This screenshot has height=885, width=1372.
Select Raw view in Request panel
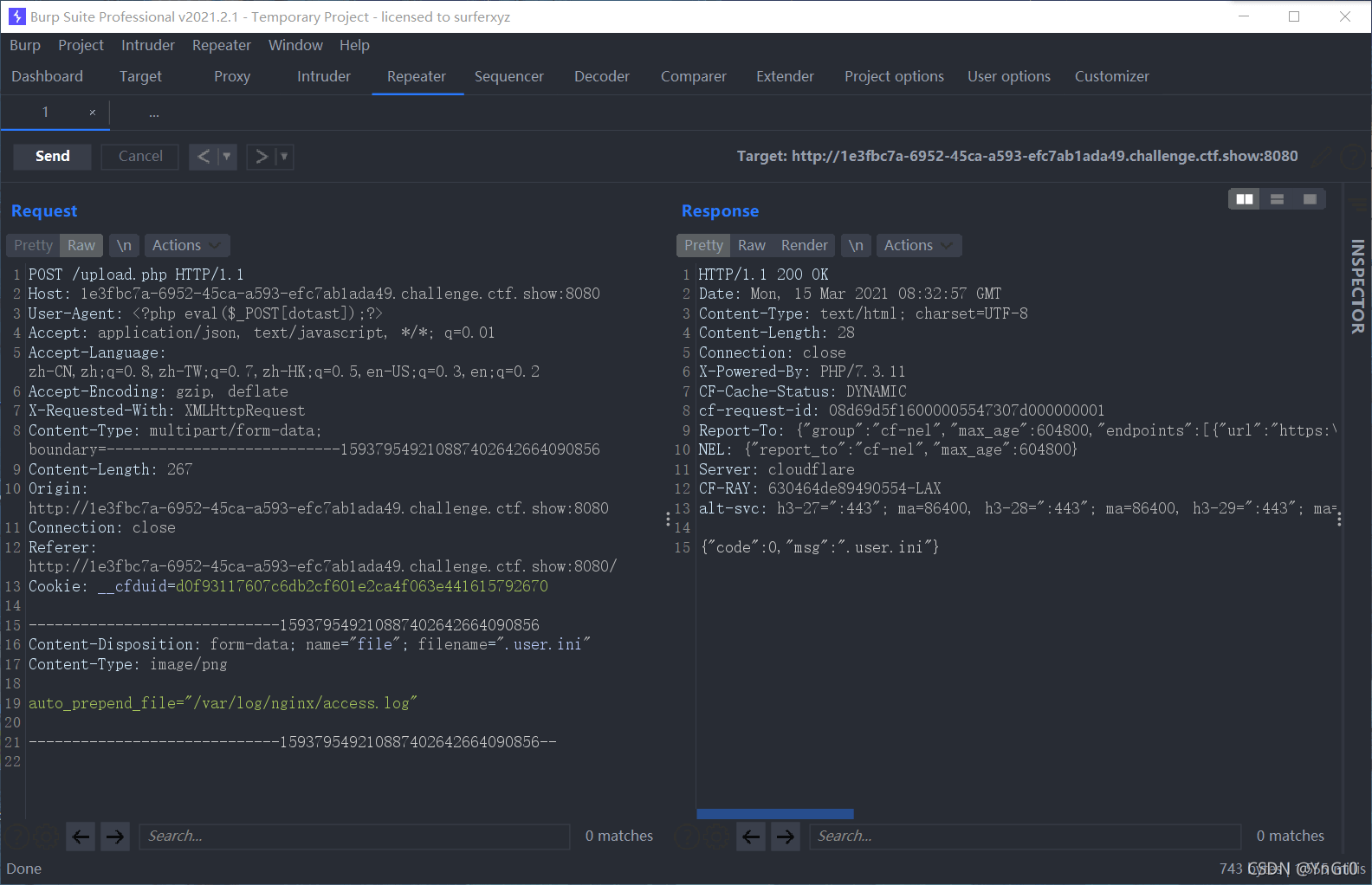tap(81, 245)
